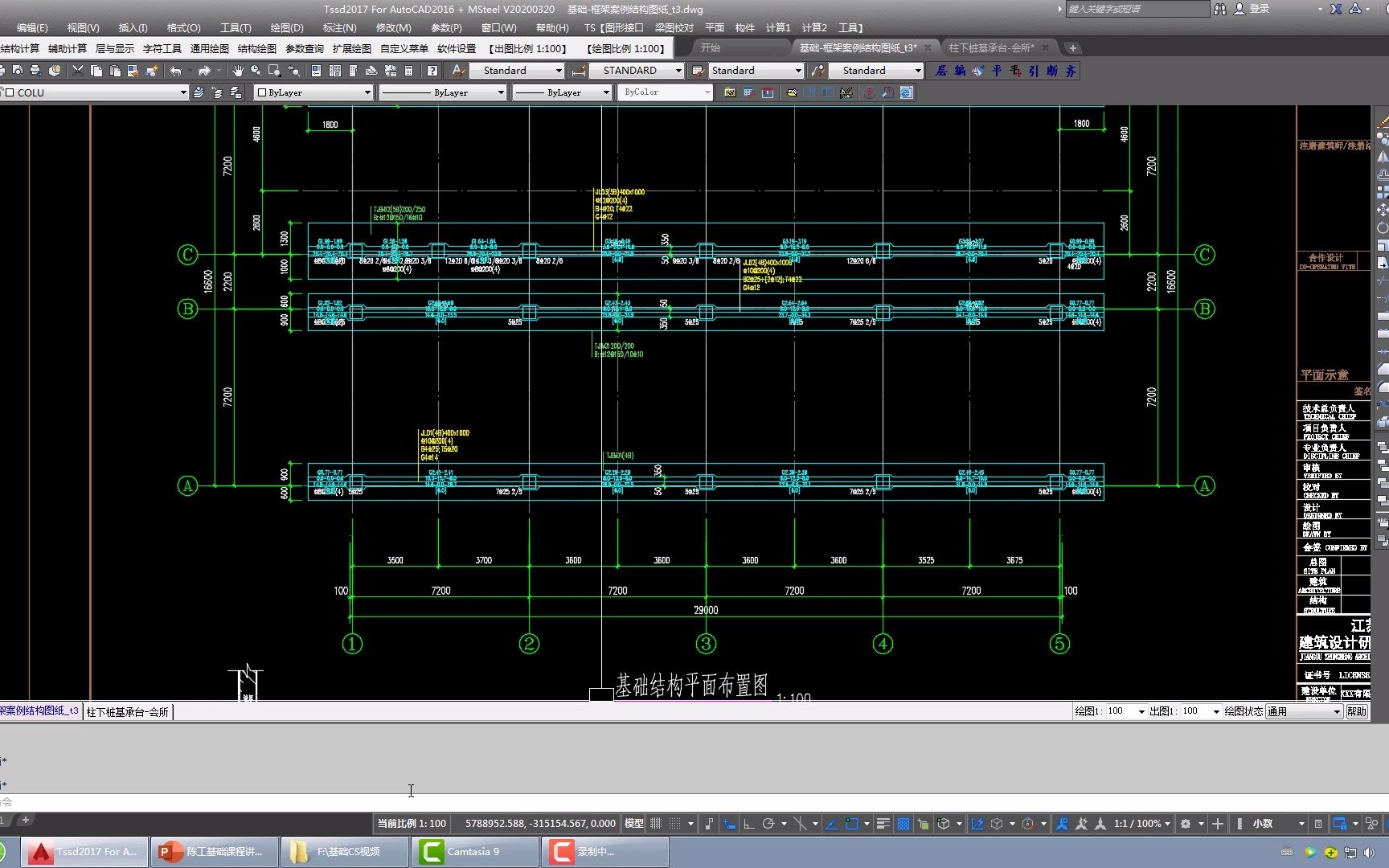Image resolution: width=1389 pixels, height=868 pixels.
Task: Toggle polar tracking in status bar
Action: [x=768, y=824]
